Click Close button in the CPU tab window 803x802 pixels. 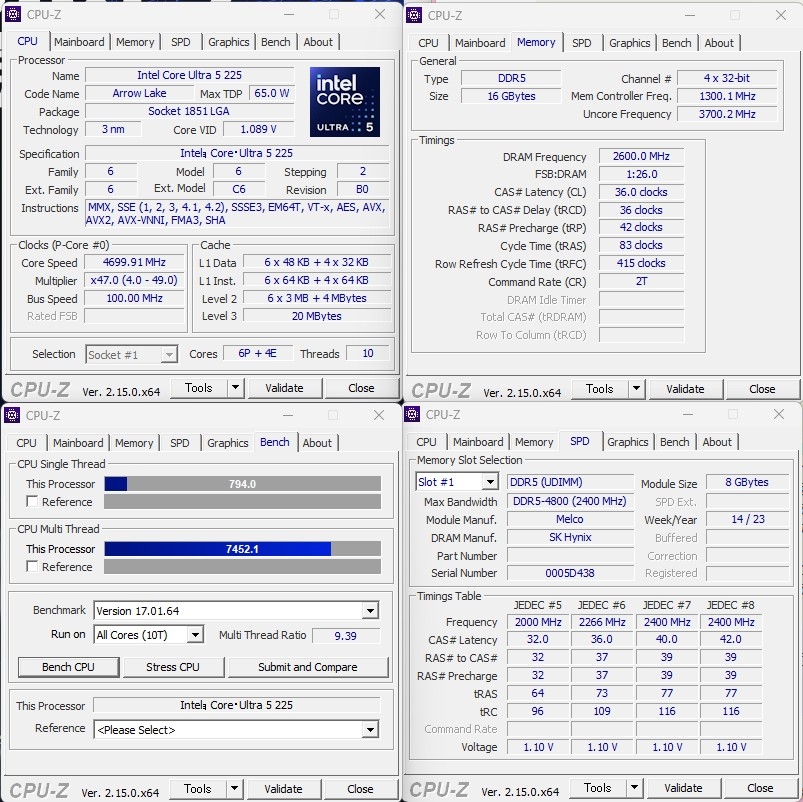click(361, 388)
